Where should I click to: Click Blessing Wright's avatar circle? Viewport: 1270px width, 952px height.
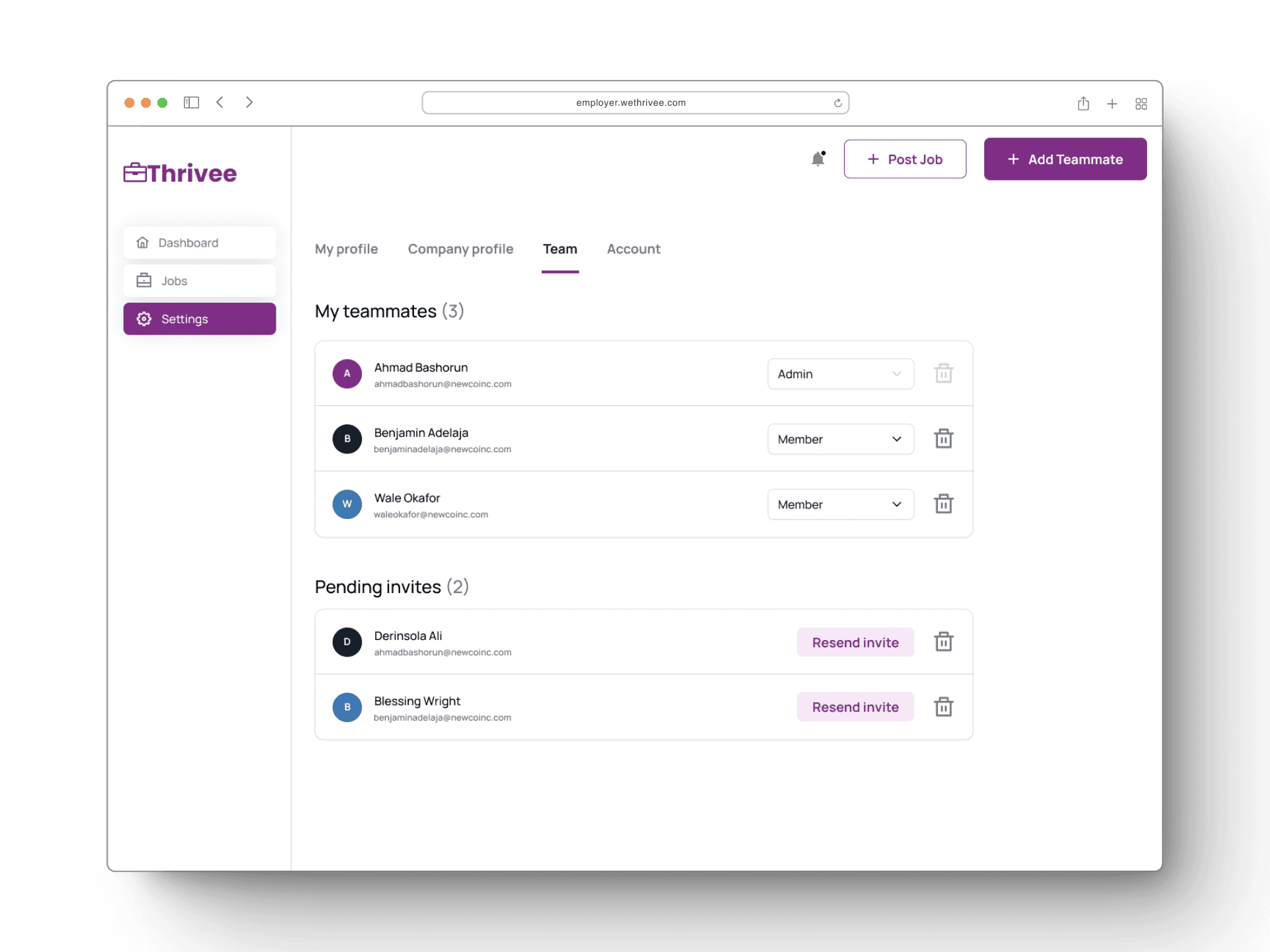coord(347,707)
